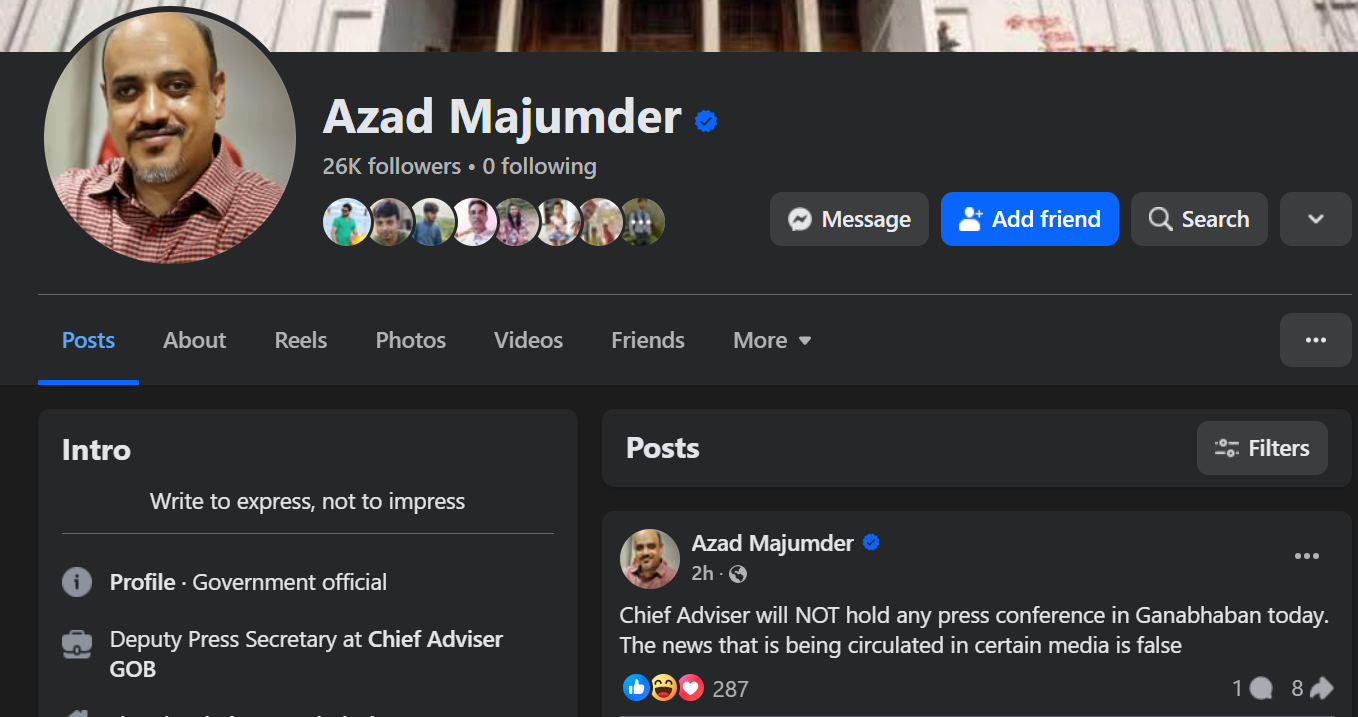Click the Love heart reaction icon
Image resolution: width=1358 pixels, height=717 pixels.
tap(691, 688)
